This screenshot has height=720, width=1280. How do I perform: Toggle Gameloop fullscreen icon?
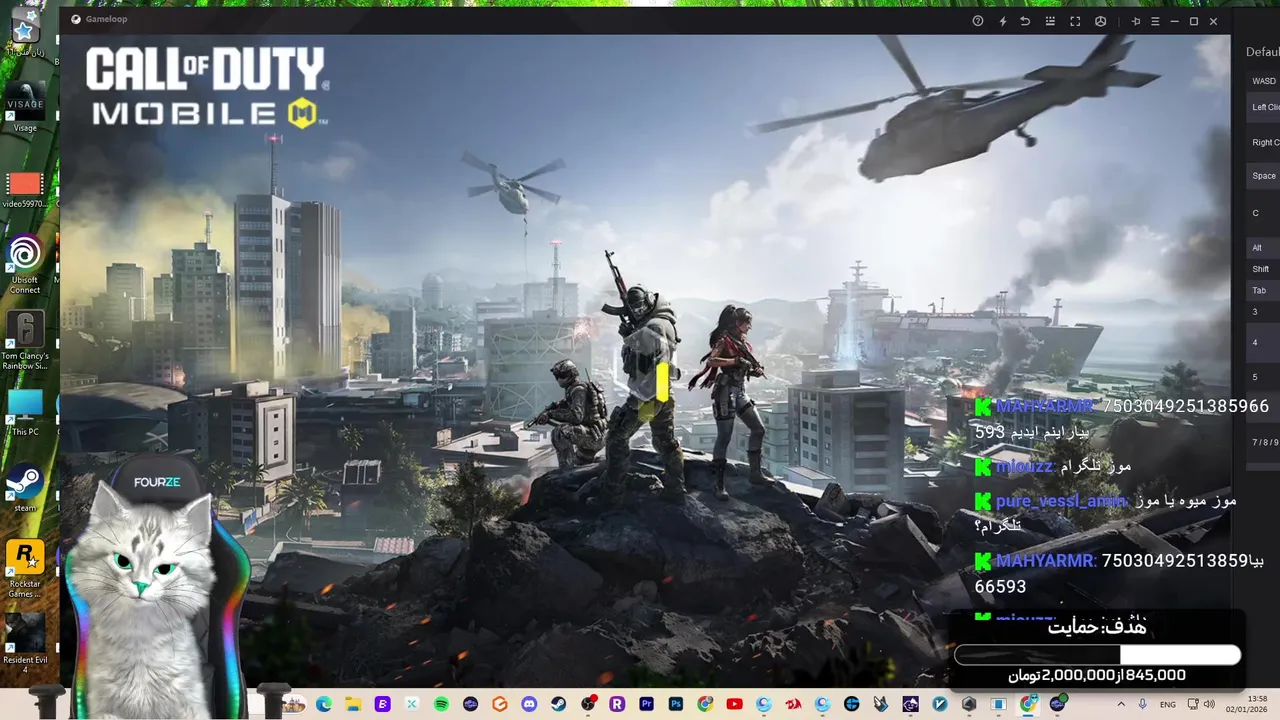1076,21
